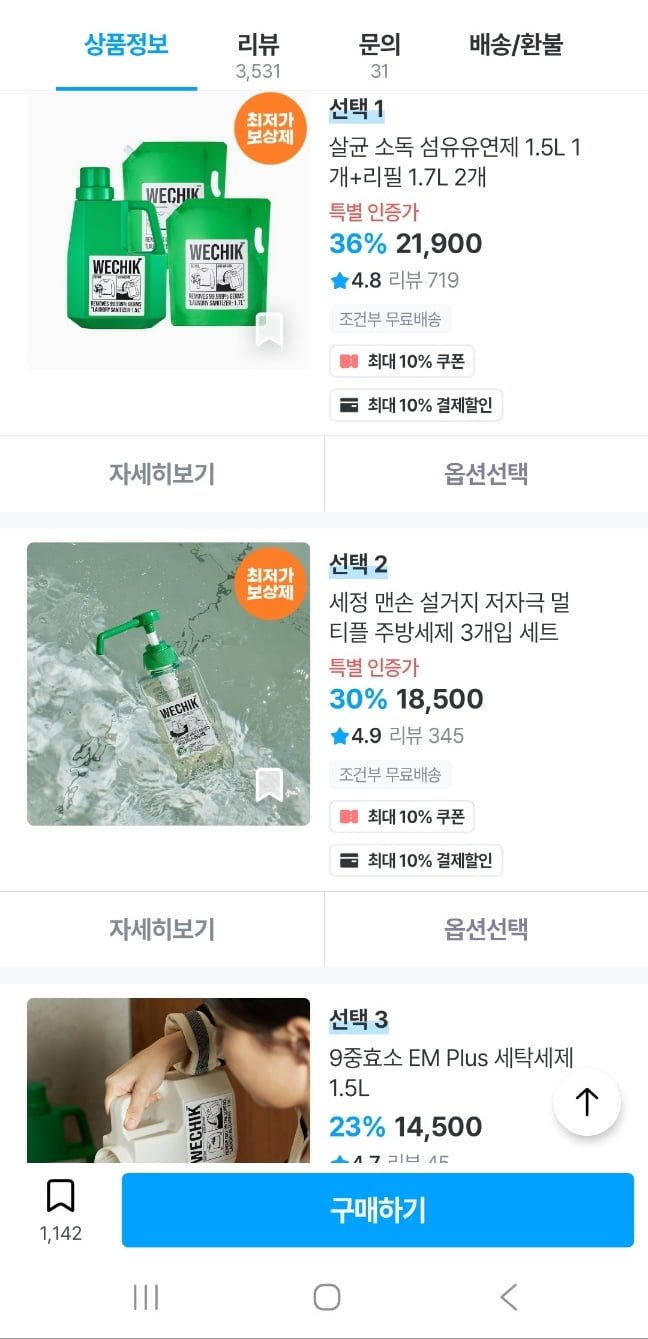Tap the 최대 10% 결제할인 badge for 선택 2
The height and width of the screenshot is (1339, 648).
click(416, 860)
